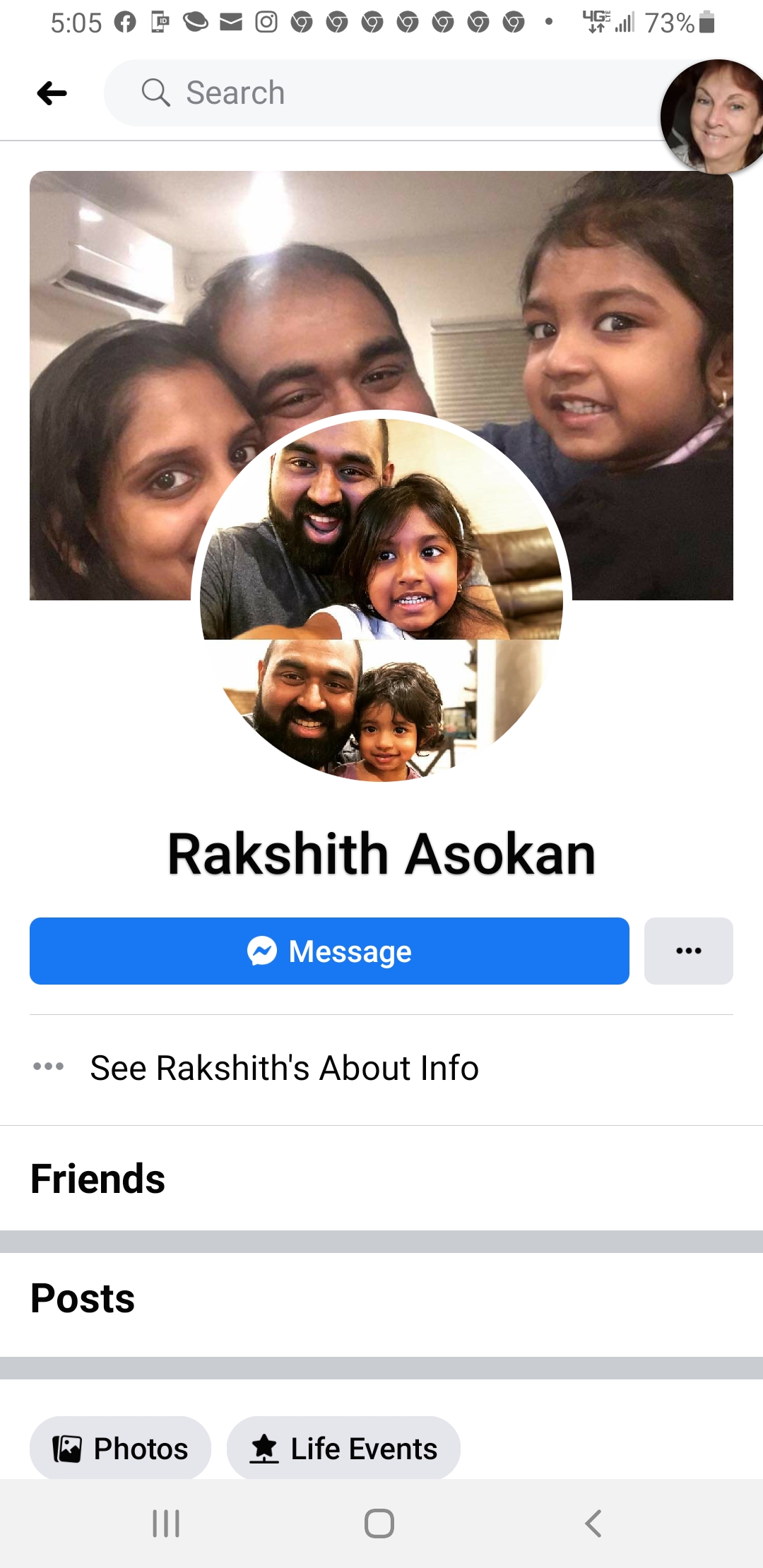Screen dimensions: 763x1568
Task: Tap the Android home button
Action: coord(379,1524)
